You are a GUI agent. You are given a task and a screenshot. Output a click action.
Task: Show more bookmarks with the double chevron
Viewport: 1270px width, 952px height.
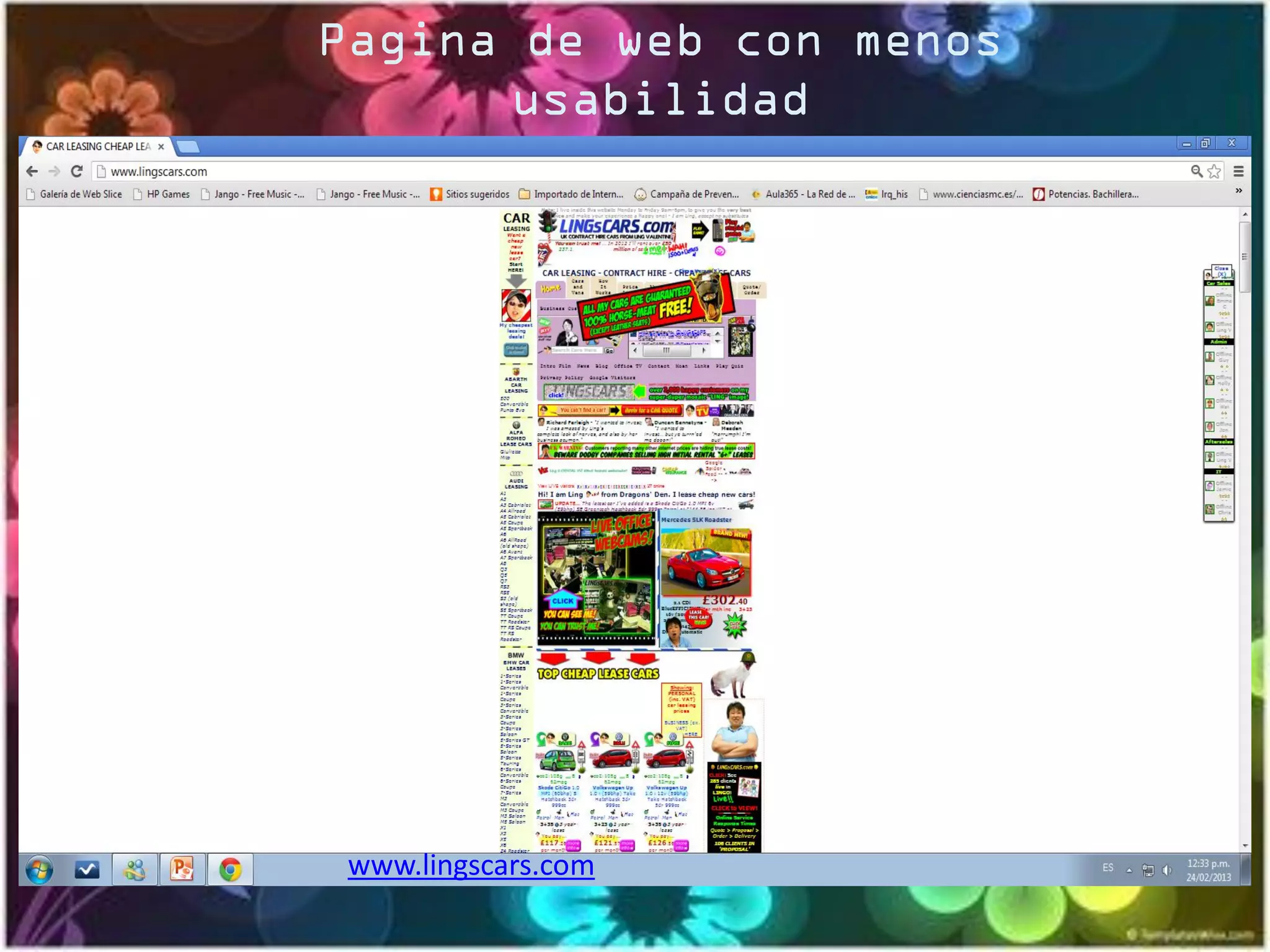[x=1238, y=191]
